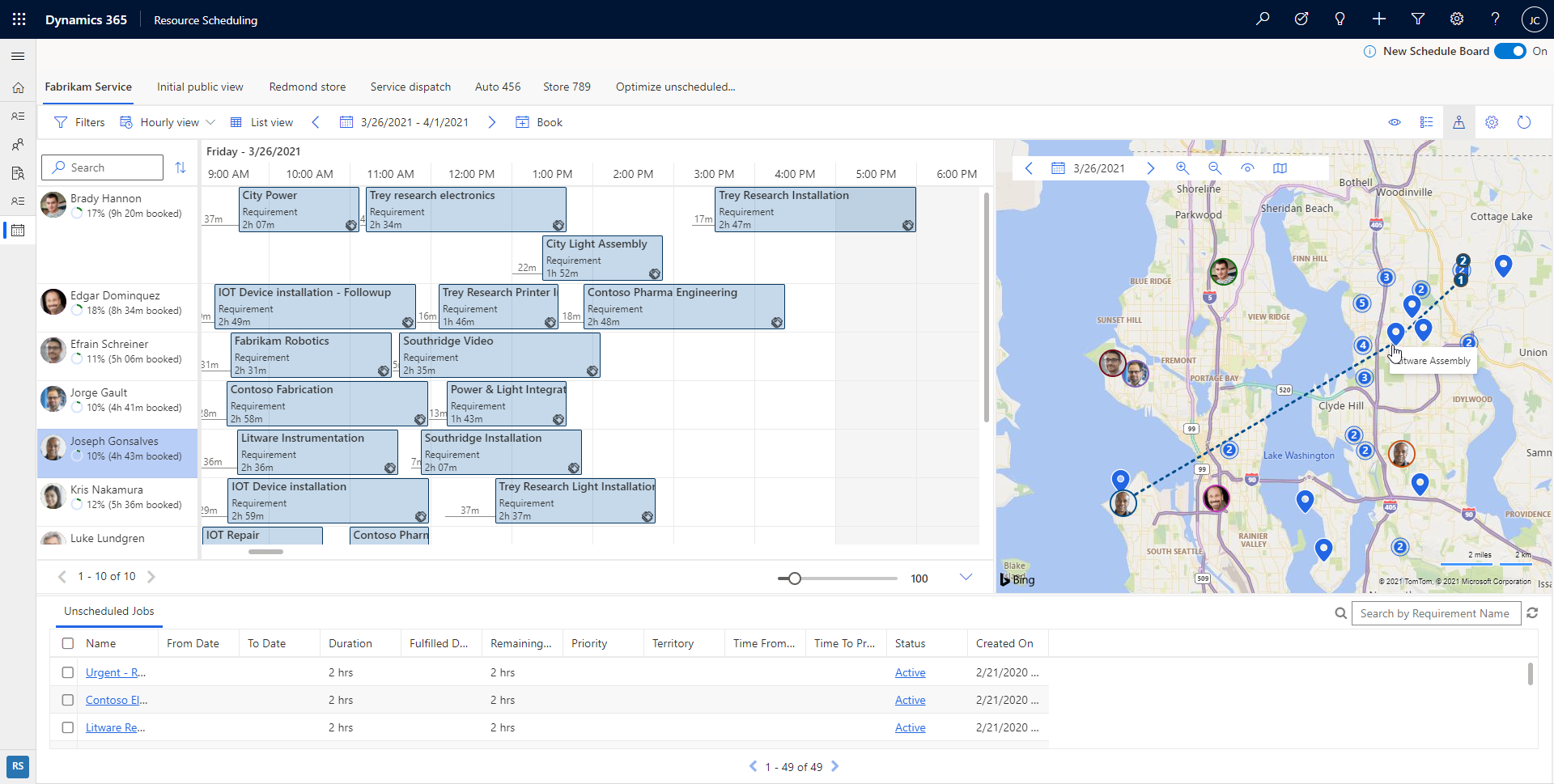The height and width of the screenshot is (784, 1554).
Task: Click the resource sort arrows icon
Action: [x=180, y=167]
